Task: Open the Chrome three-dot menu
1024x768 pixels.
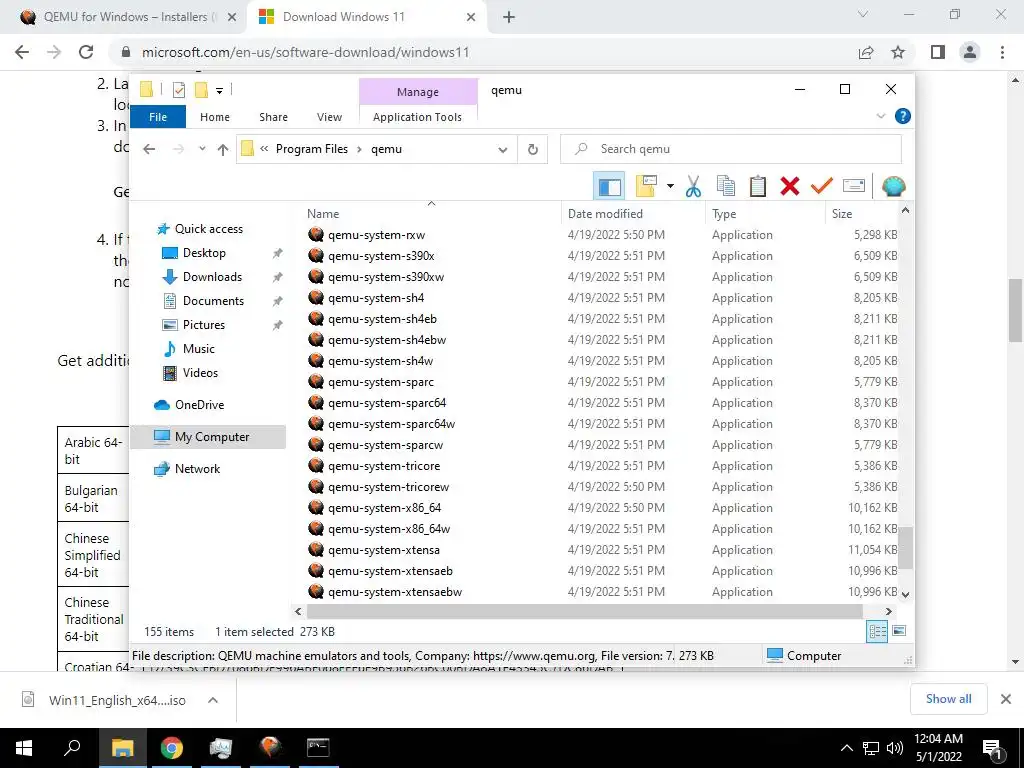Action: point(1002,52)
